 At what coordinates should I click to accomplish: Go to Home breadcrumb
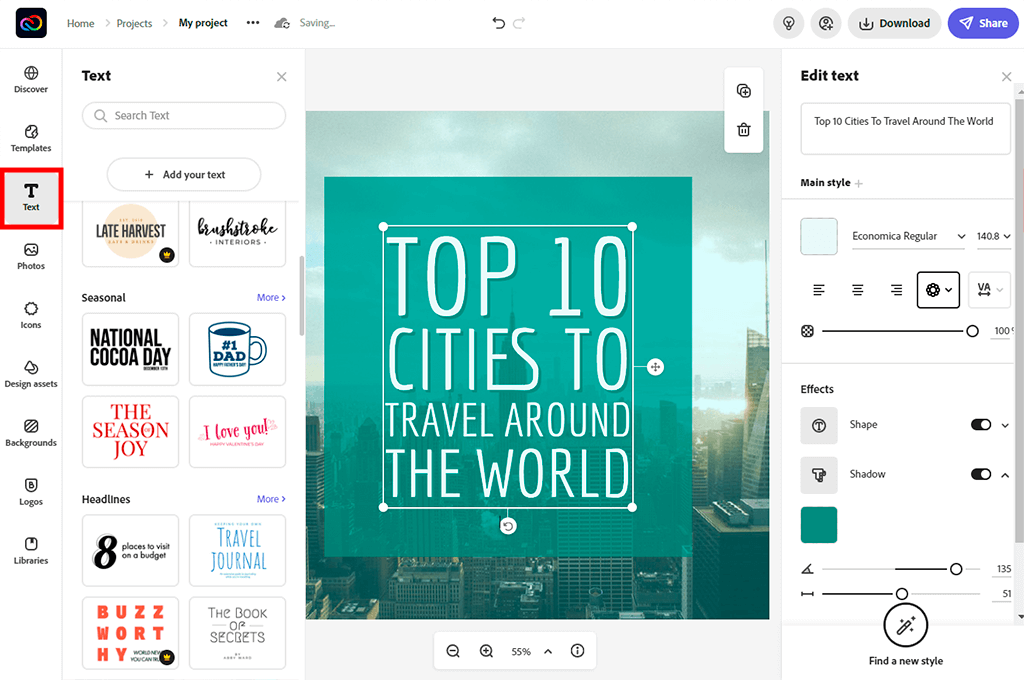coord(80,23)
